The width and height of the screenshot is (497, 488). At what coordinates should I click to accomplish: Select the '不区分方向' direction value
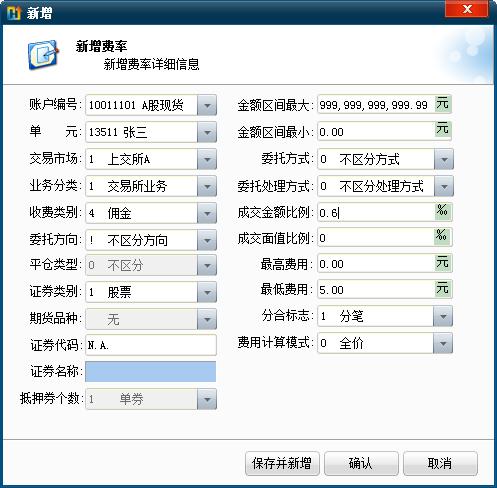(x=137, y=240)
